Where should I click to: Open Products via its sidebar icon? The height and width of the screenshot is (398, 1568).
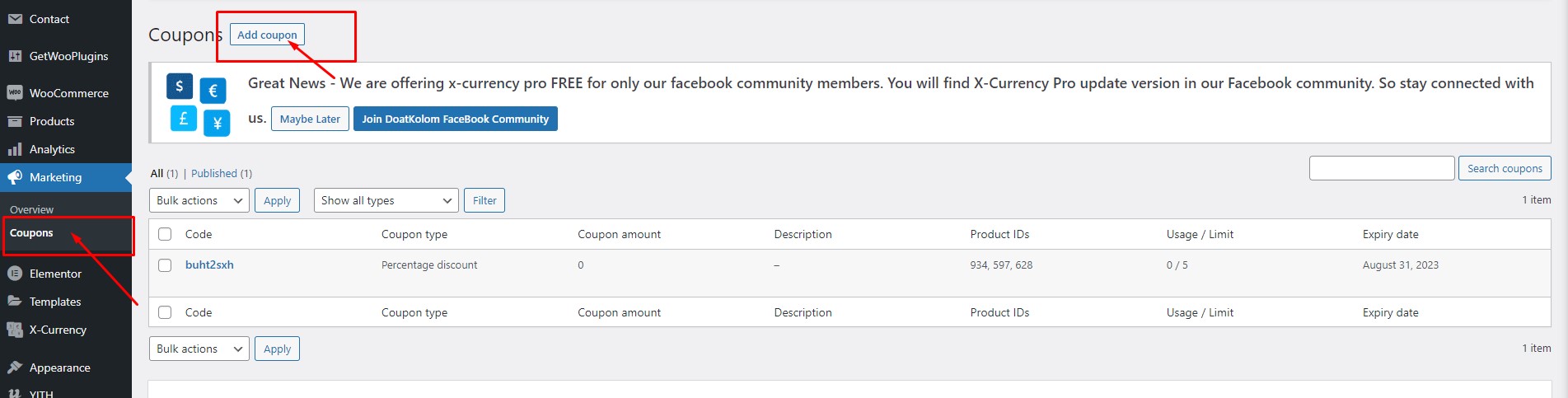point(15,121)
